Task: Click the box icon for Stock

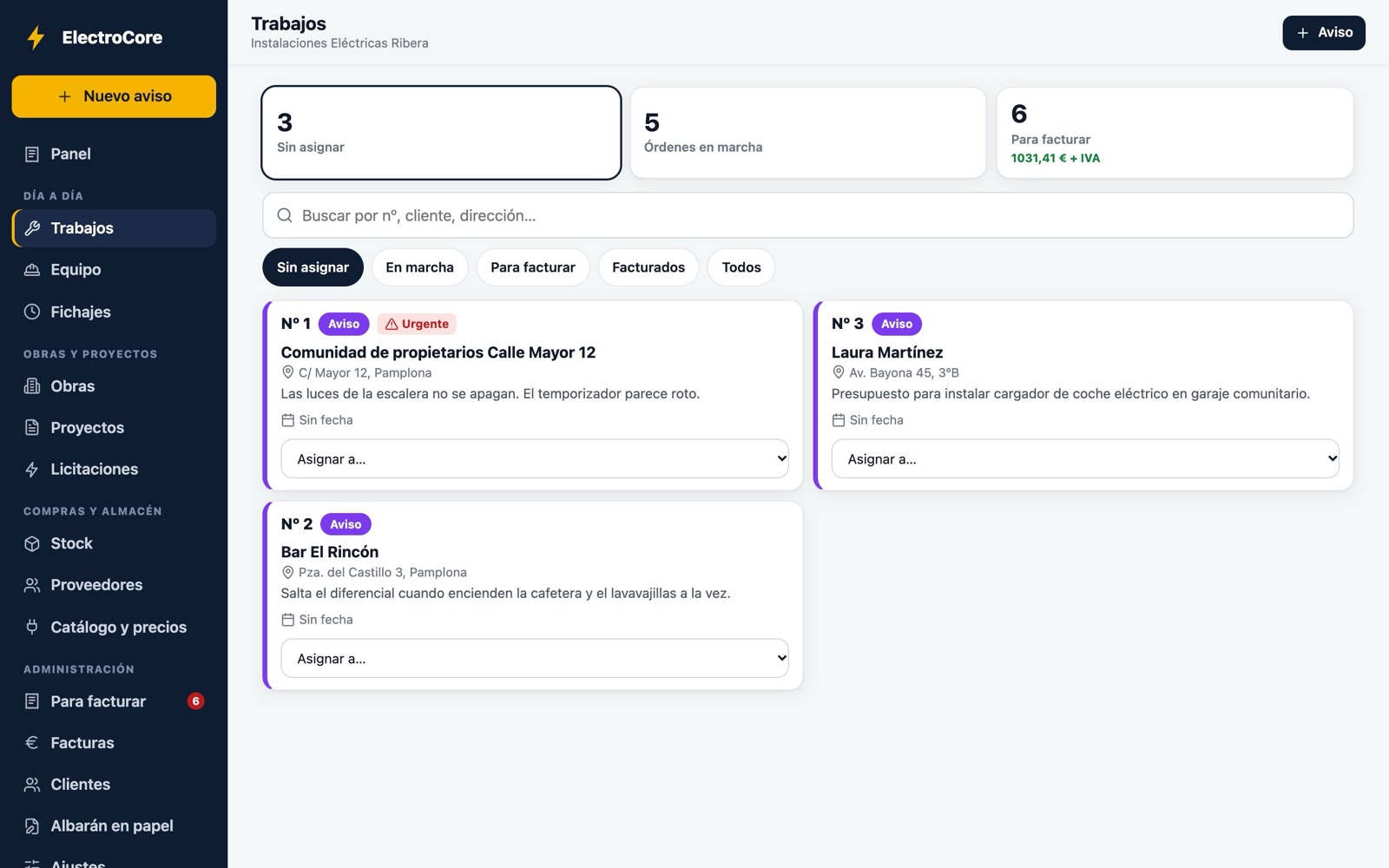Action: (32, 543)
